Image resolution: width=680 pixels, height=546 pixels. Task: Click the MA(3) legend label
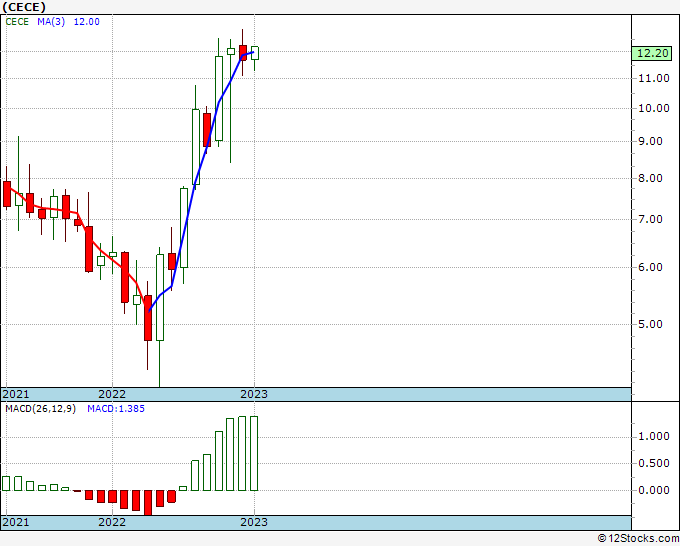click(51, 22)
